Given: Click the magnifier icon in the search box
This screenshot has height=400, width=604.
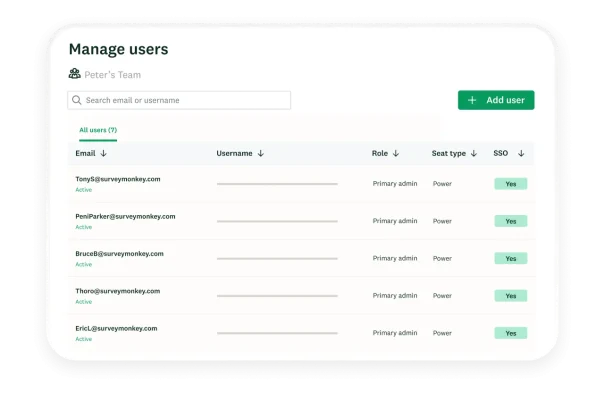Looking at the screenshot, I should click(x=77, y=100).
